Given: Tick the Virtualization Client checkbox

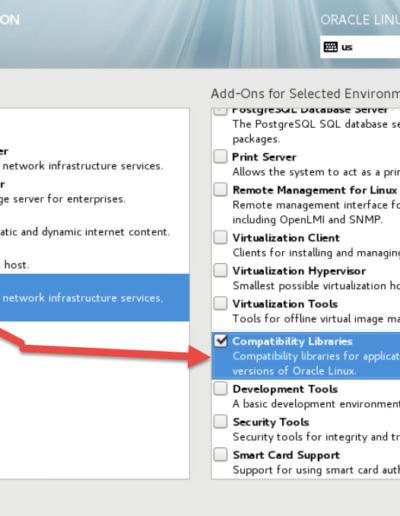Looking at the screenshot, I should tap(220, 237).
